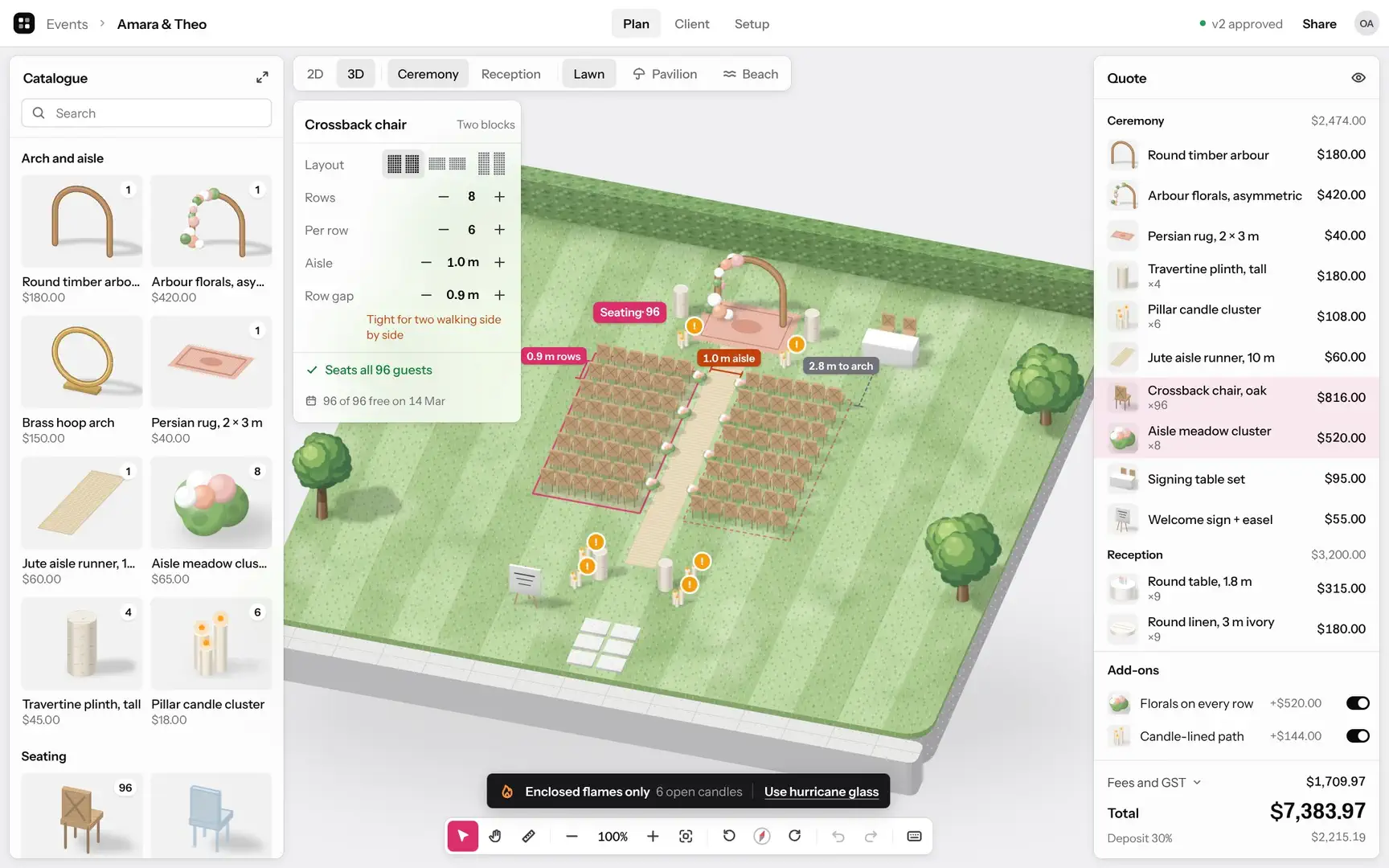Choose two-blocks dense chair layout
This screenshot has width=1389, height=868.
click(403, 164)
